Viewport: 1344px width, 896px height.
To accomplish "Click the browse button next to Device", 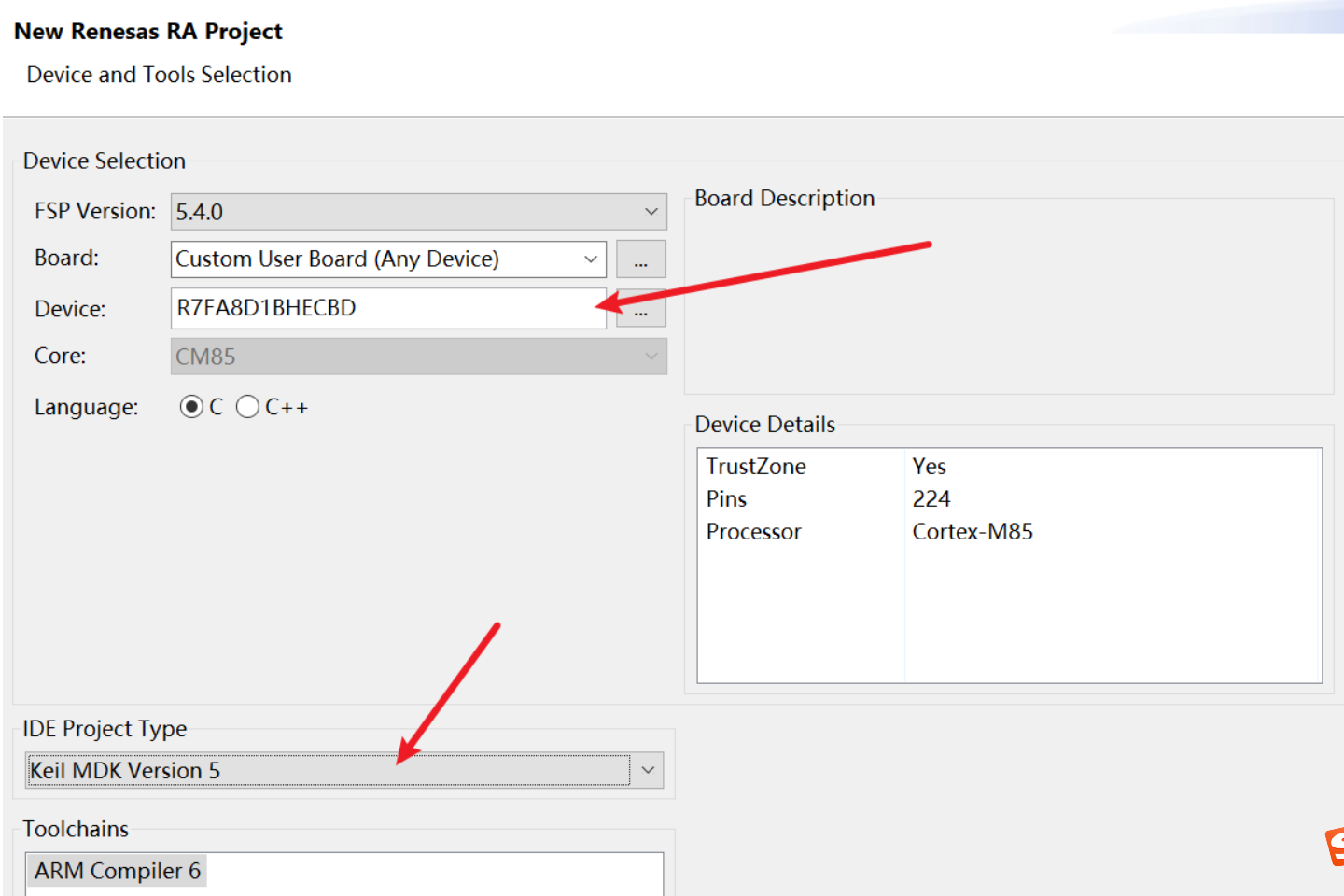I will tap(640, 309).
